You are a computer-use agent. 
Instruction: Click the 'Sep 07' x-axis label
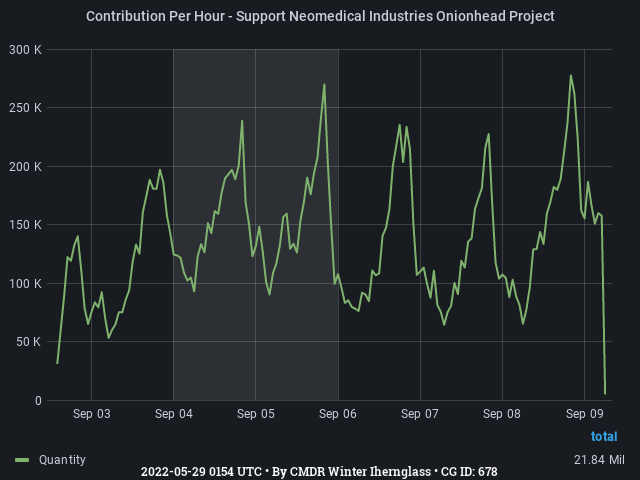[x=420, y=414]
